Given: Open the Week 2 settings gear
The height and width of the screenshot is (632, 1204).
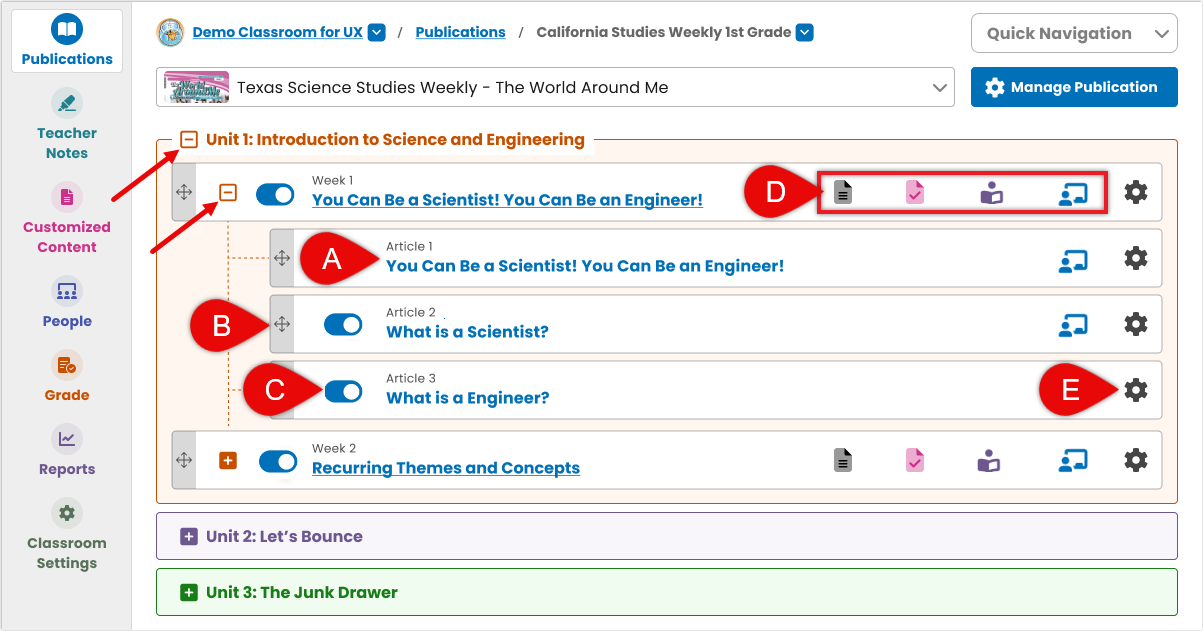Looking at the screenshot, I should 1136,460.
